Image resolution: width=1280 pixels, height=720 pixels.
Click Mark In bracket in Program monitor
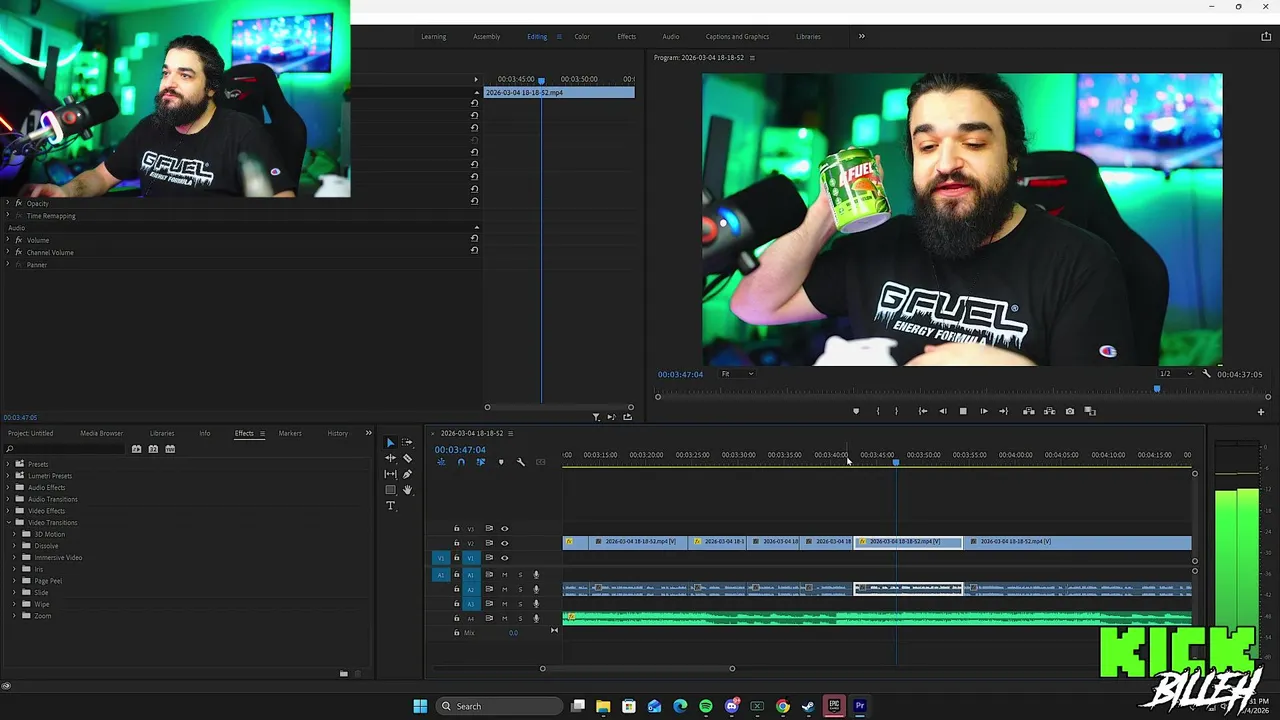(x=878, y=411)
